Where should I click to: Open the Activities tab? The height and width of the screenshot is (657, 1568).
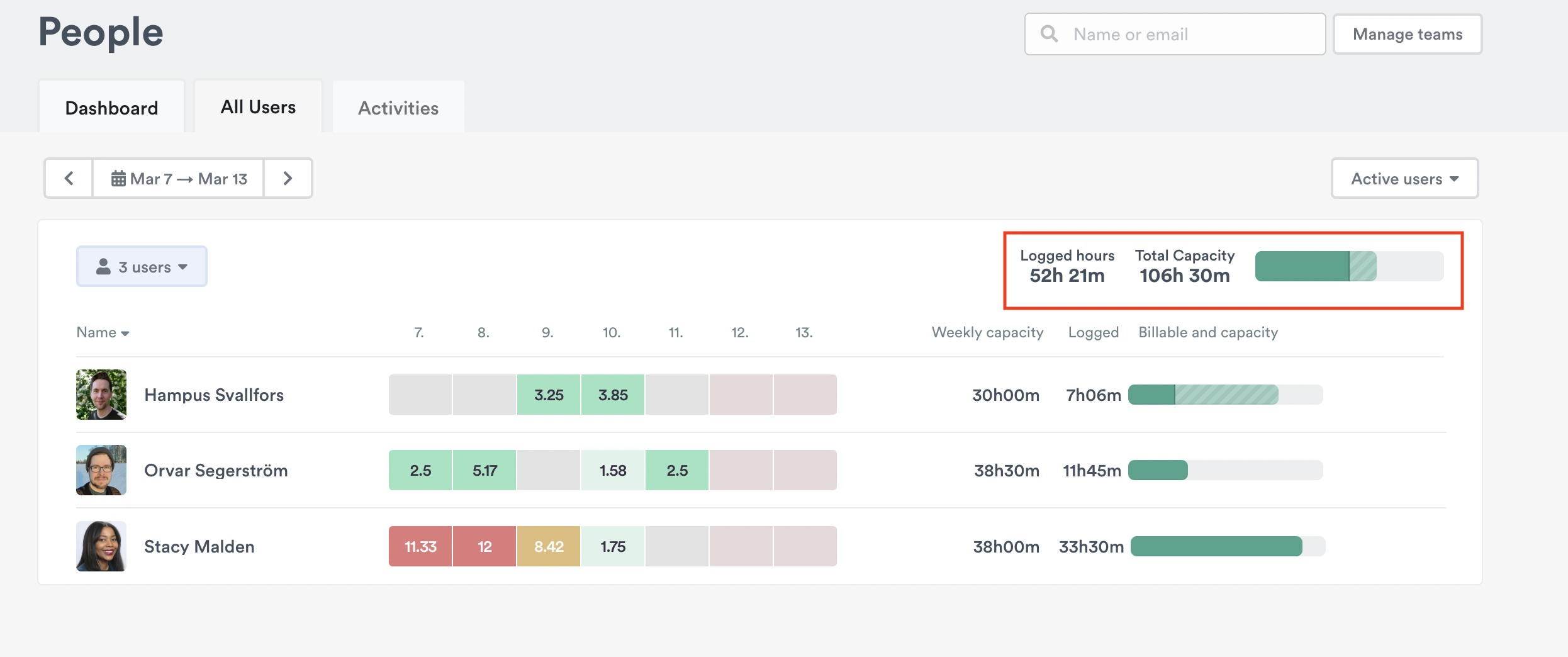tap(398, 108)
